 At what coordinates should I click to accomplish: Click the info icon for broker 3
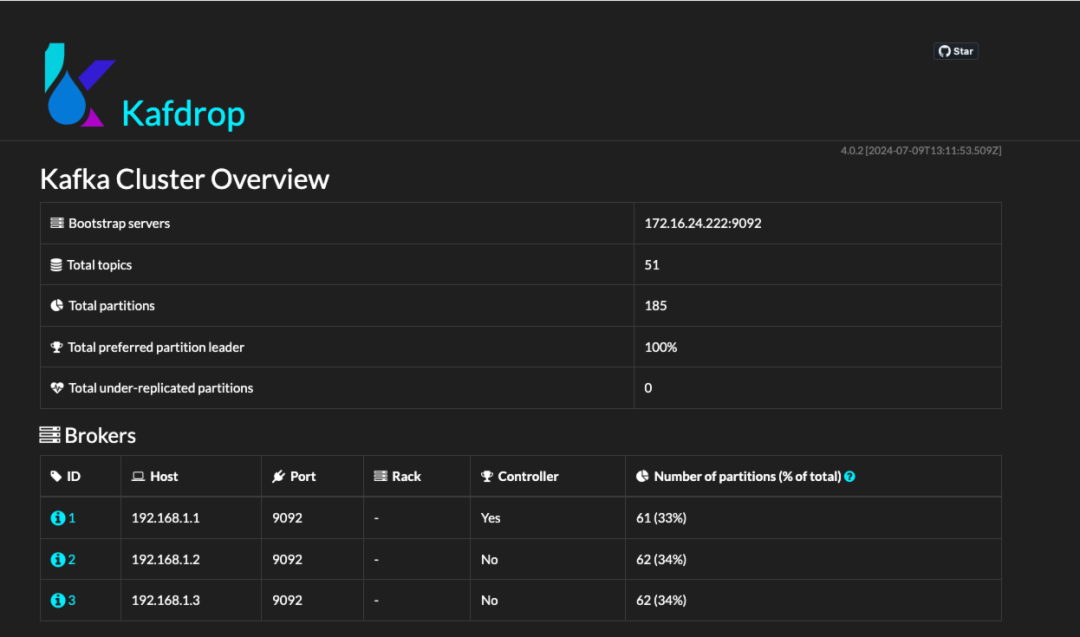pyautogui.click(x=58, y=600)
